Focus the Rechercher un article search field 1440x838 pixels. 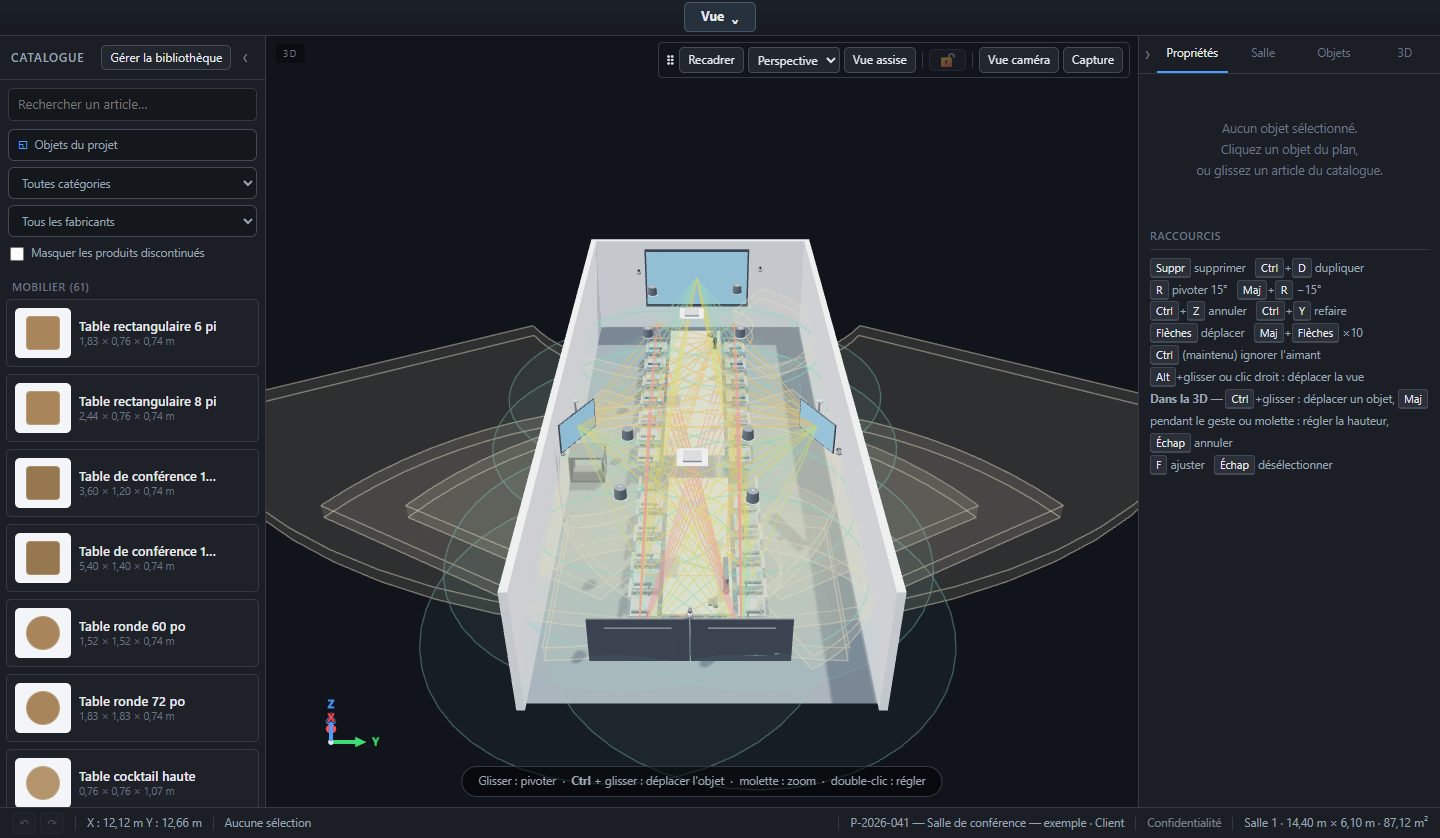click(x=132, y=104)
